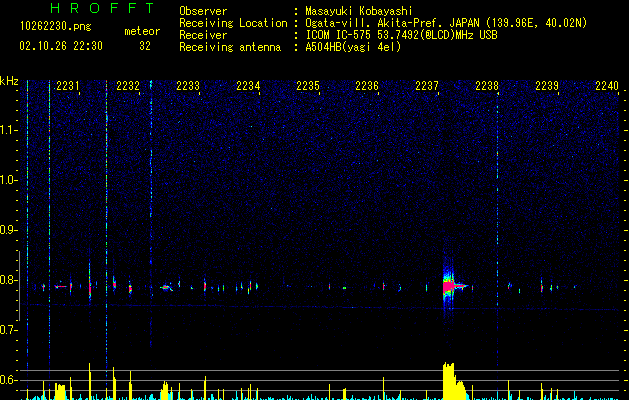Click the 2234 time marker
Viewport: 629px width, 400px height.
point(248,86)
